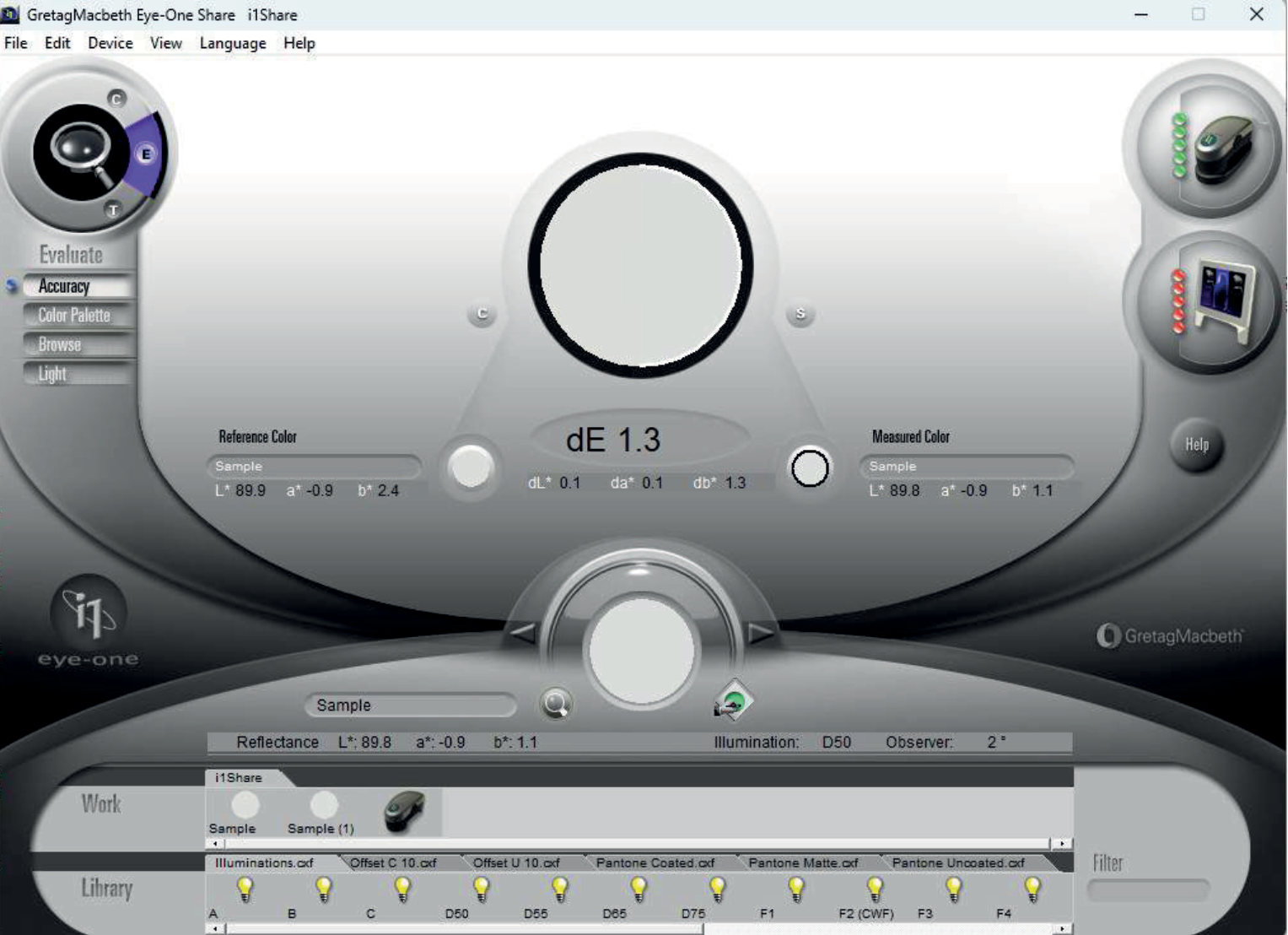The image size is (1288, 935).
Task: Select the F1 illuminant bulb
Action: [x=796, y=889]
